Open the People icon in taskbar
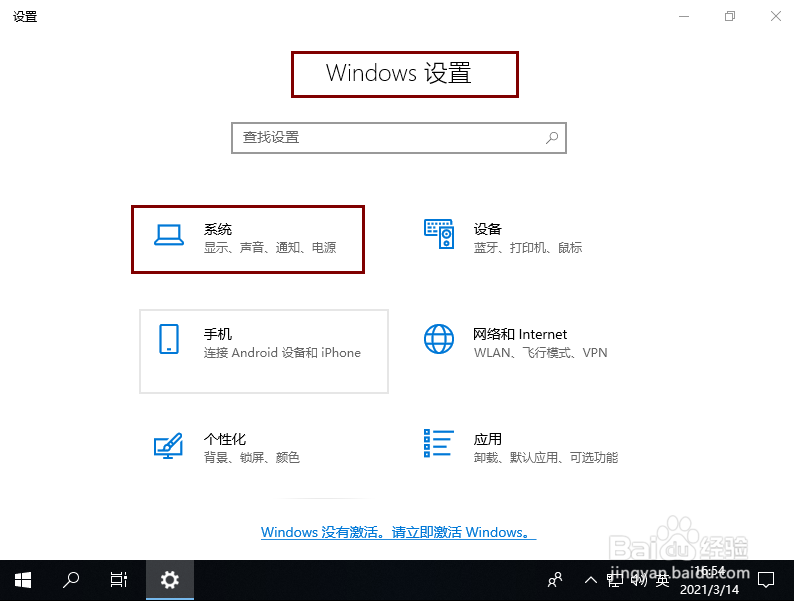 555,580
